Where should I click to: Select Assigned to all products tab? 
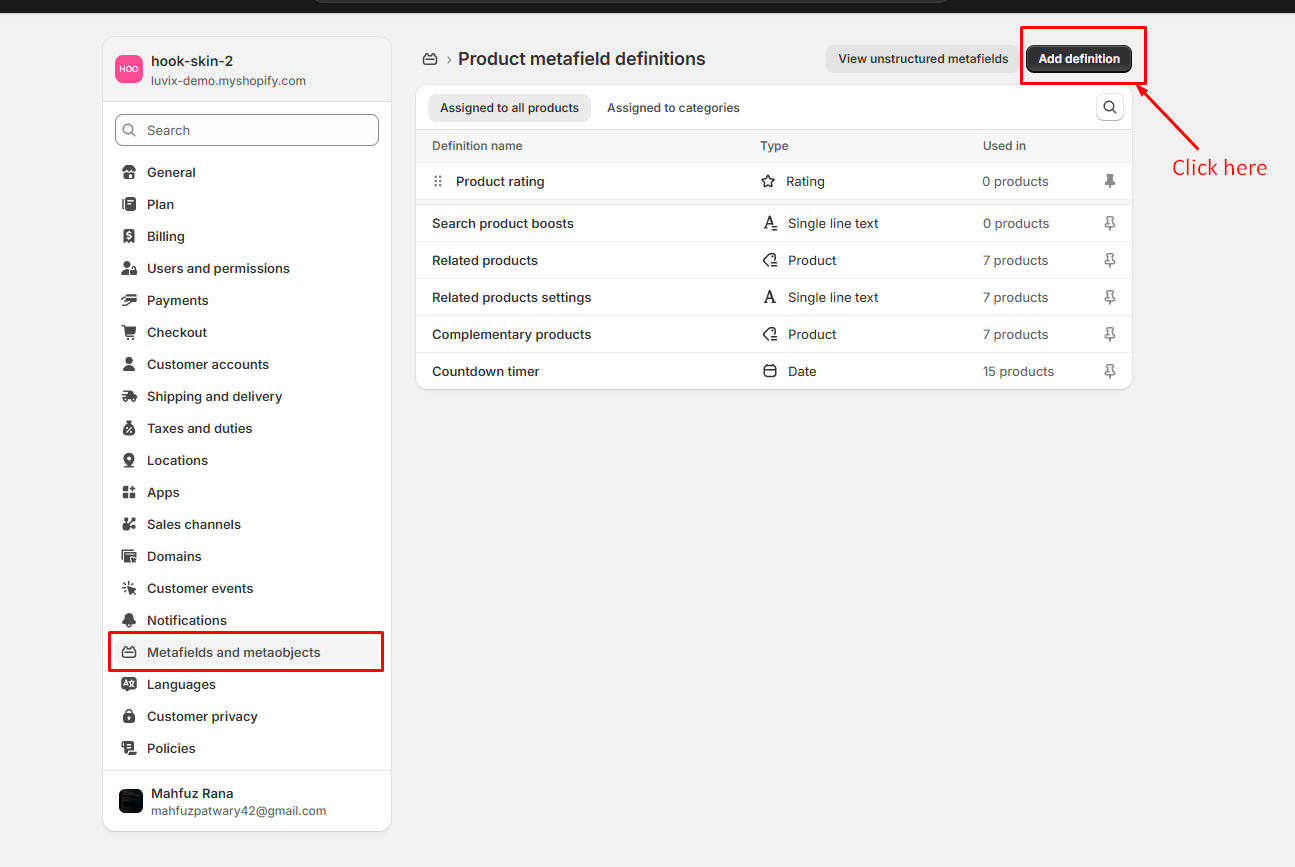(x=509, y=108)
